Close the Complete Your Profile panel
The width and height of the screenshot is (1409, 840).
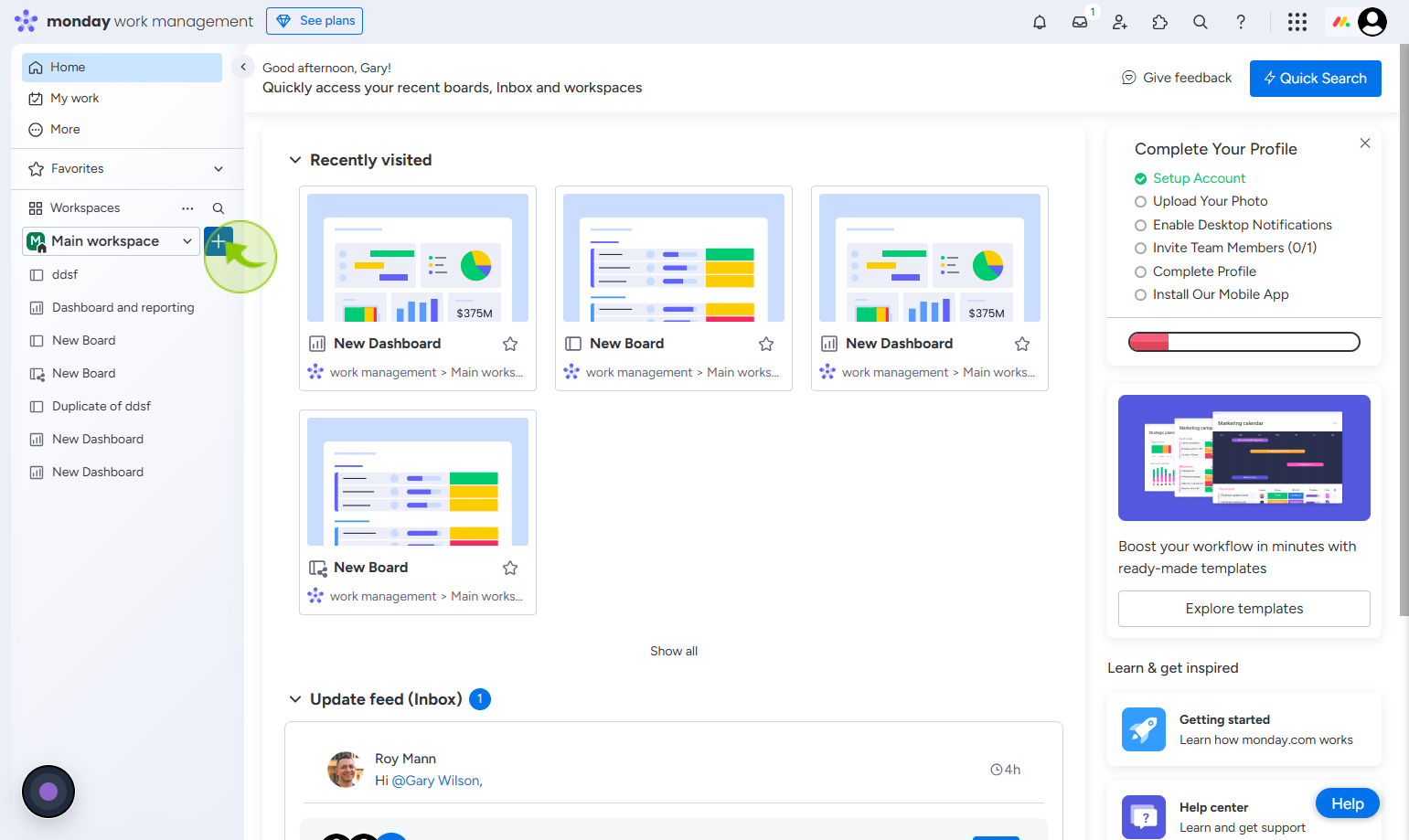[1365, 144]
